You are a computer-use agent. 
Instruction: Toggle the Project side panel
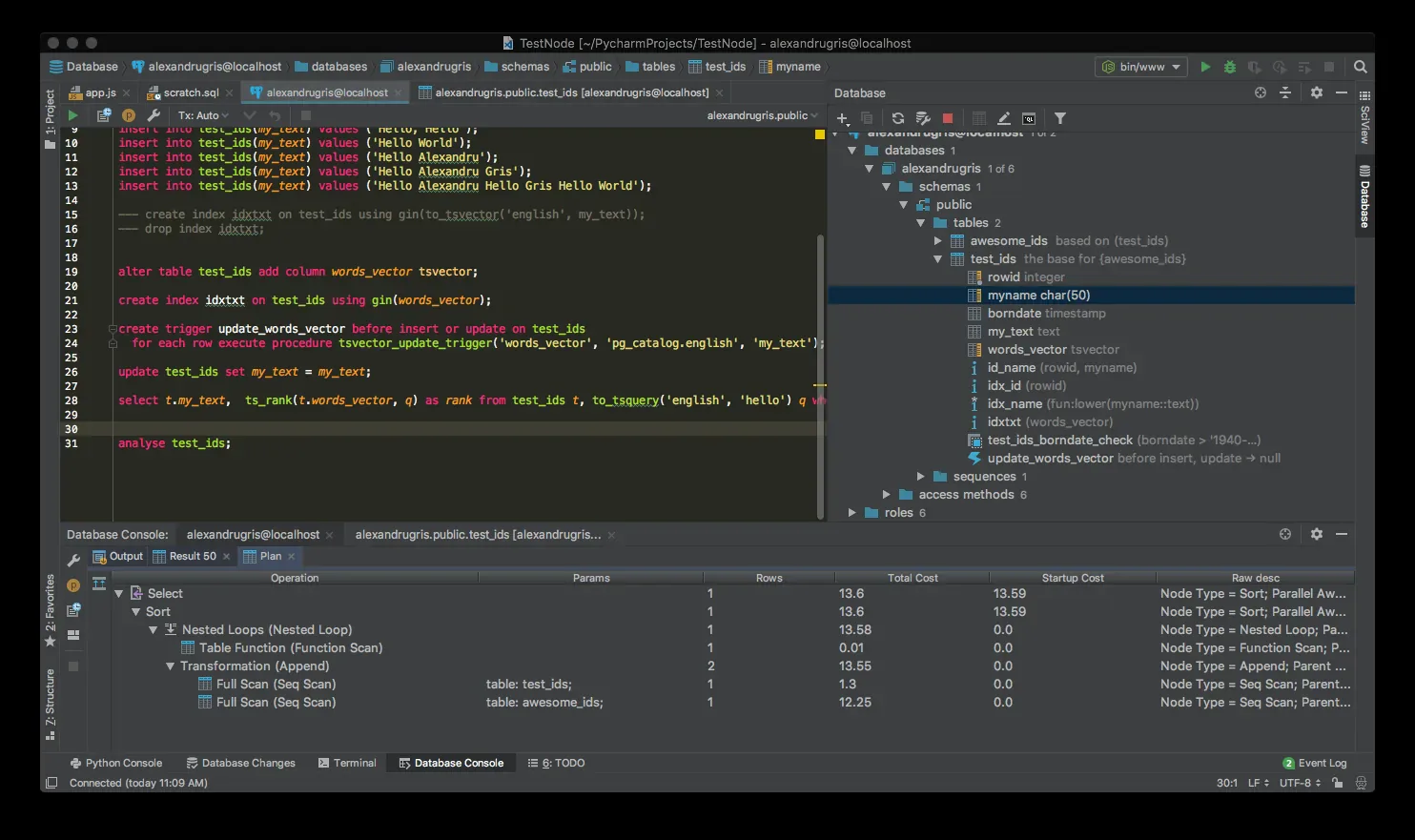[50, 118]
